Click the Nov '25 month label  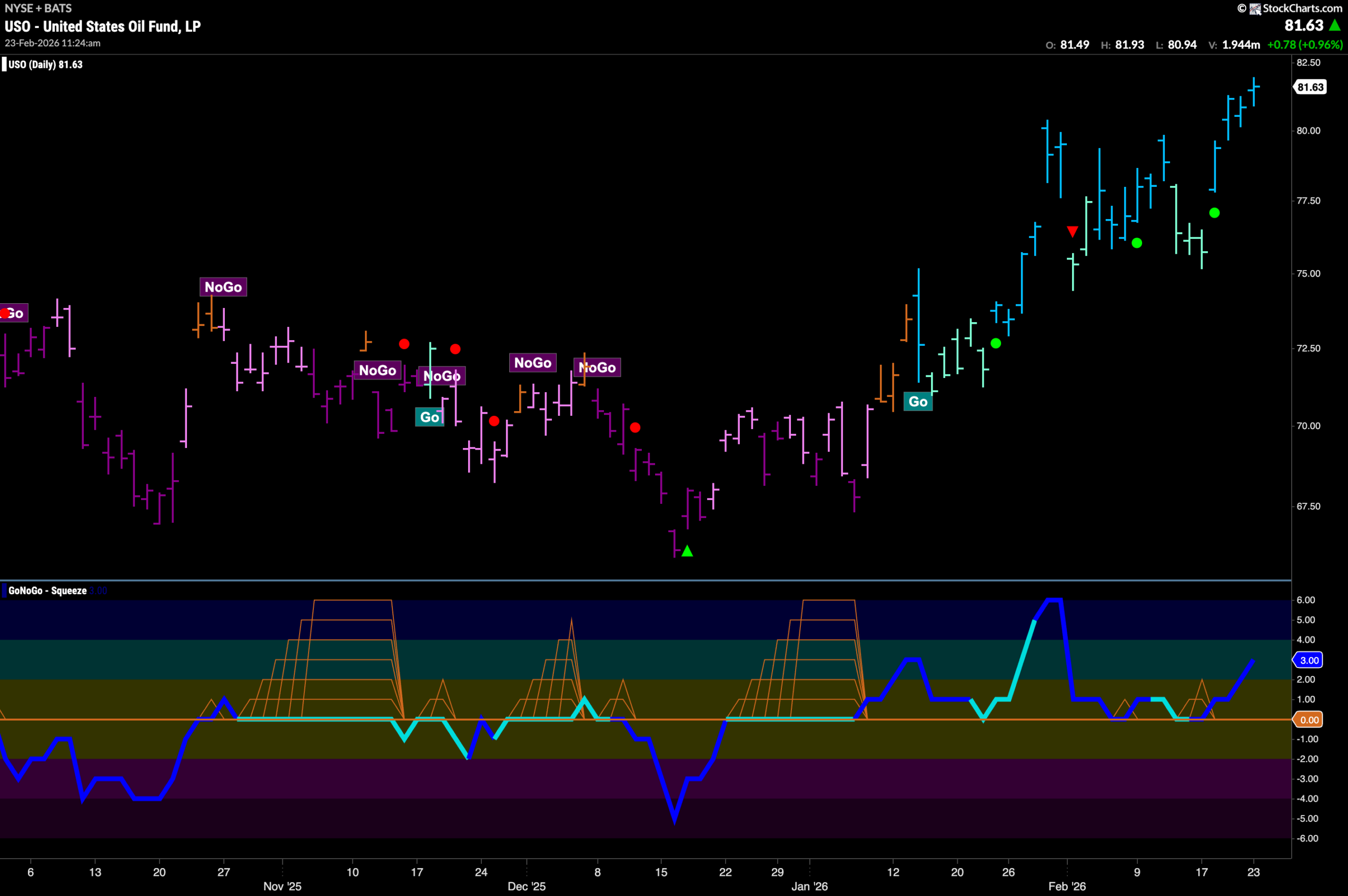click(x=282, y=887)
